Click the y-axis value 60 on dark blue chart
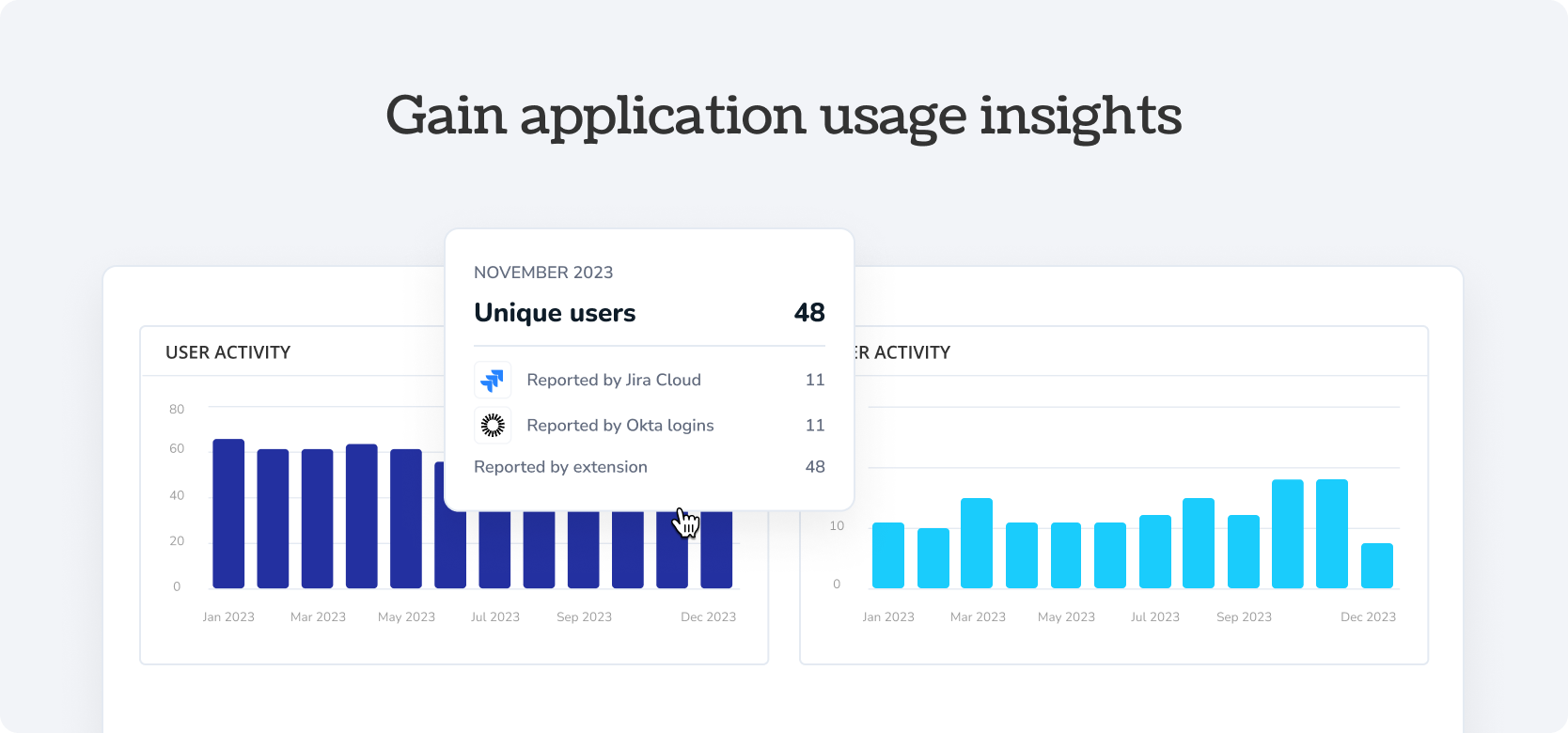The image size is (1568, 733). tap(177, 448)
